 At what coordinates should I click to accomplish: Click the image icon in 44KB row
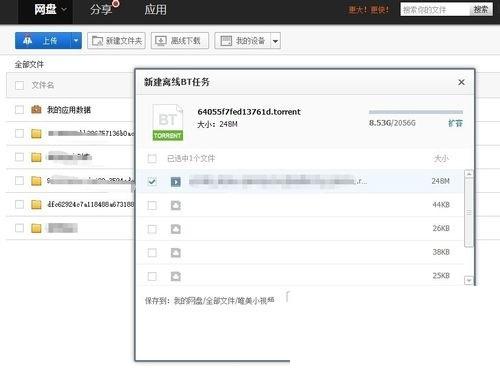(176, 205)
